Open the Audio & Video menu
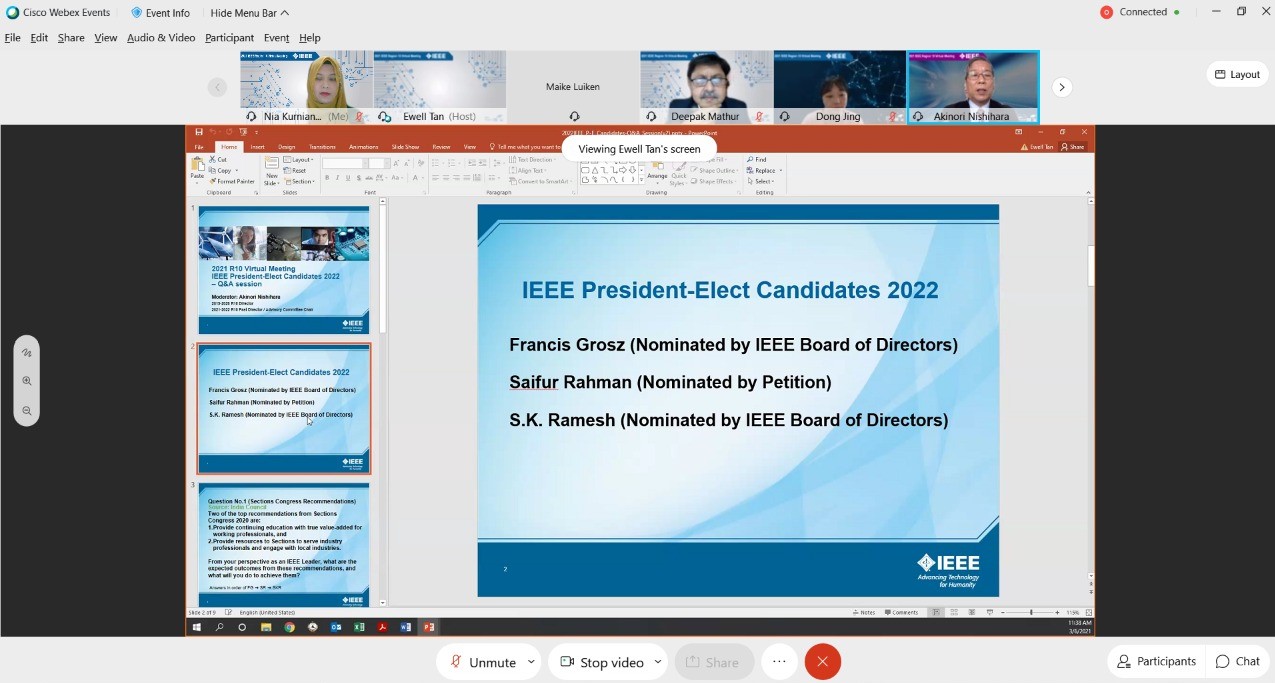1275x683 pixels. tap(161, 38)
